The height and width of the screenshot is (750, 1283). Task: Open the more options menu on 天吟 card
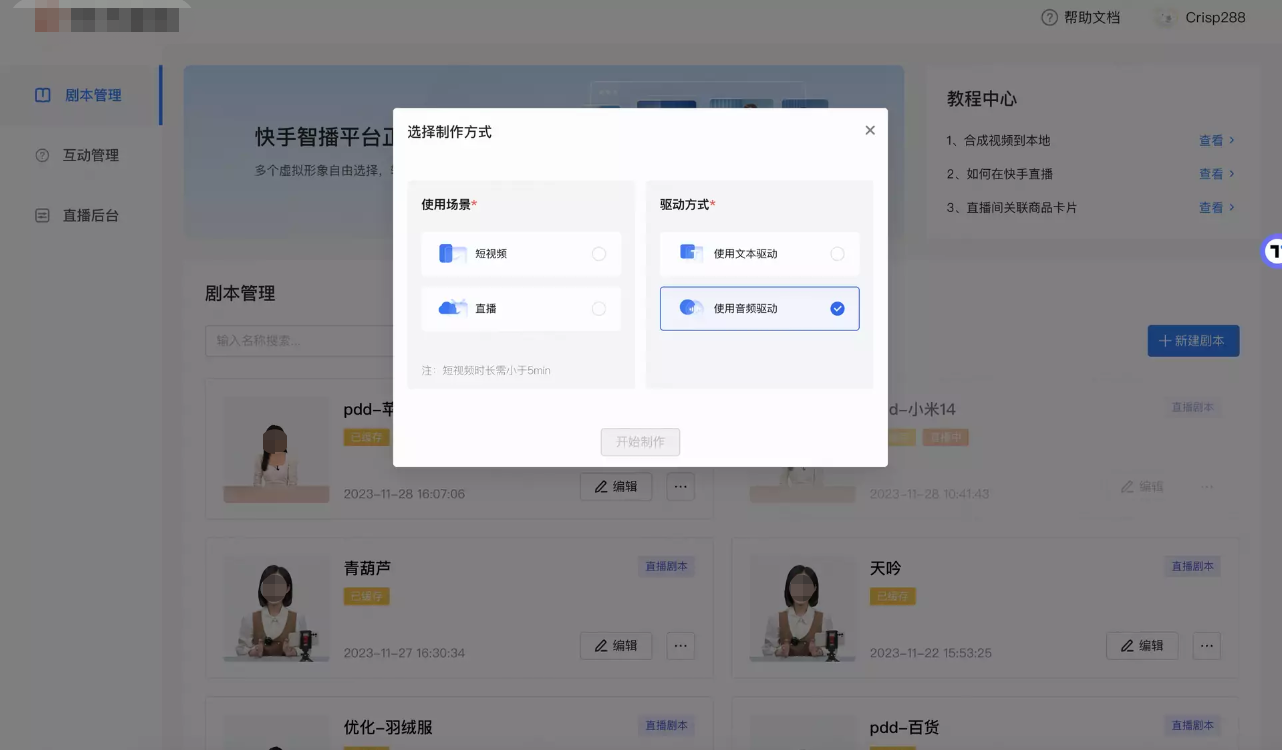point(1207,646)
